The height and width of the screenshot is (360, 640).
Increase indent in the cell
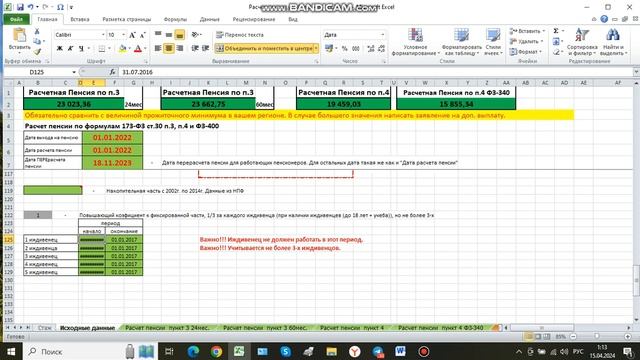coord(206,48)
